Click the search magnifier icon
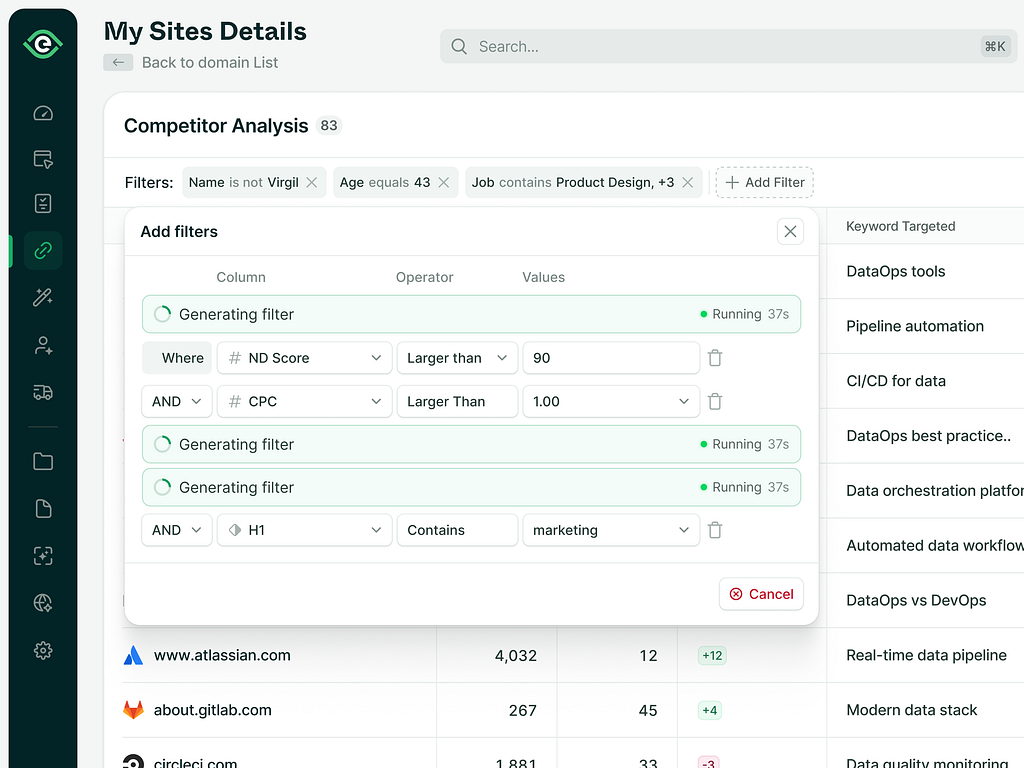The image size is (1024, 768). click(459, 46)
